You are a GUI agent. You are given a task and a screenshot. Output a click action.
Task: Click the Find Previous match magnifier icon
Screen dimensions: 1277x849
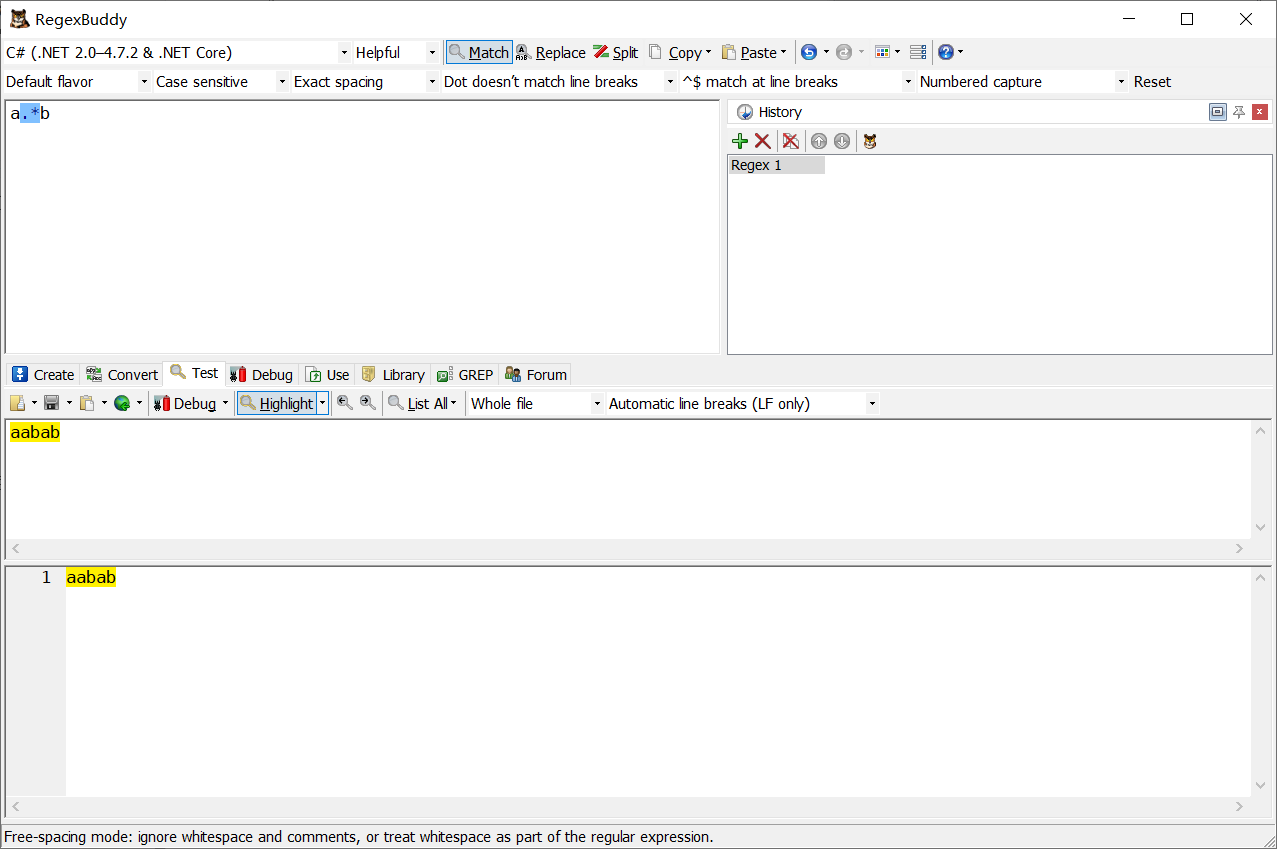tap(345, 403)
